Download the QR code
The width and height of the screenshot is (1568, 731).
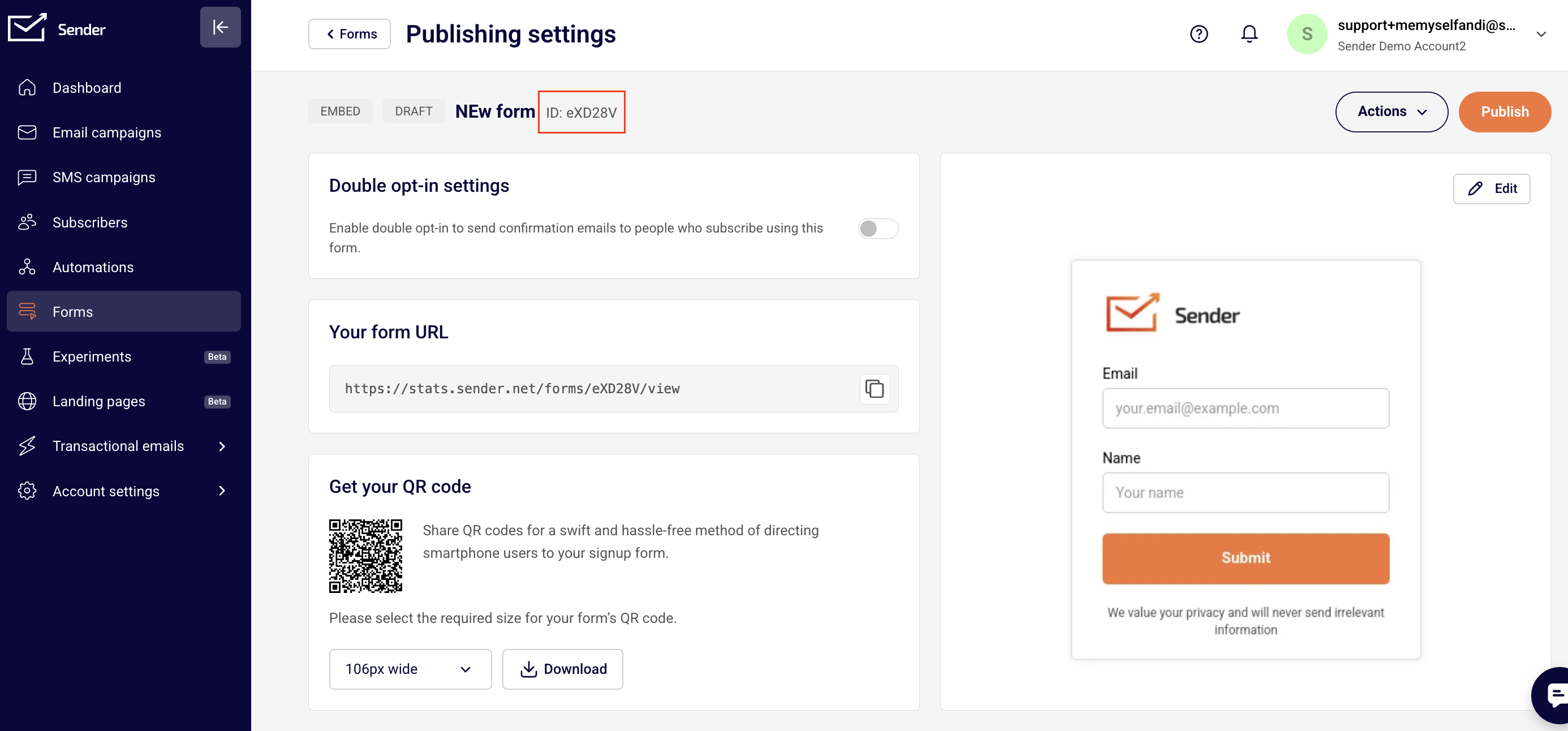click(x=562, y=668)
